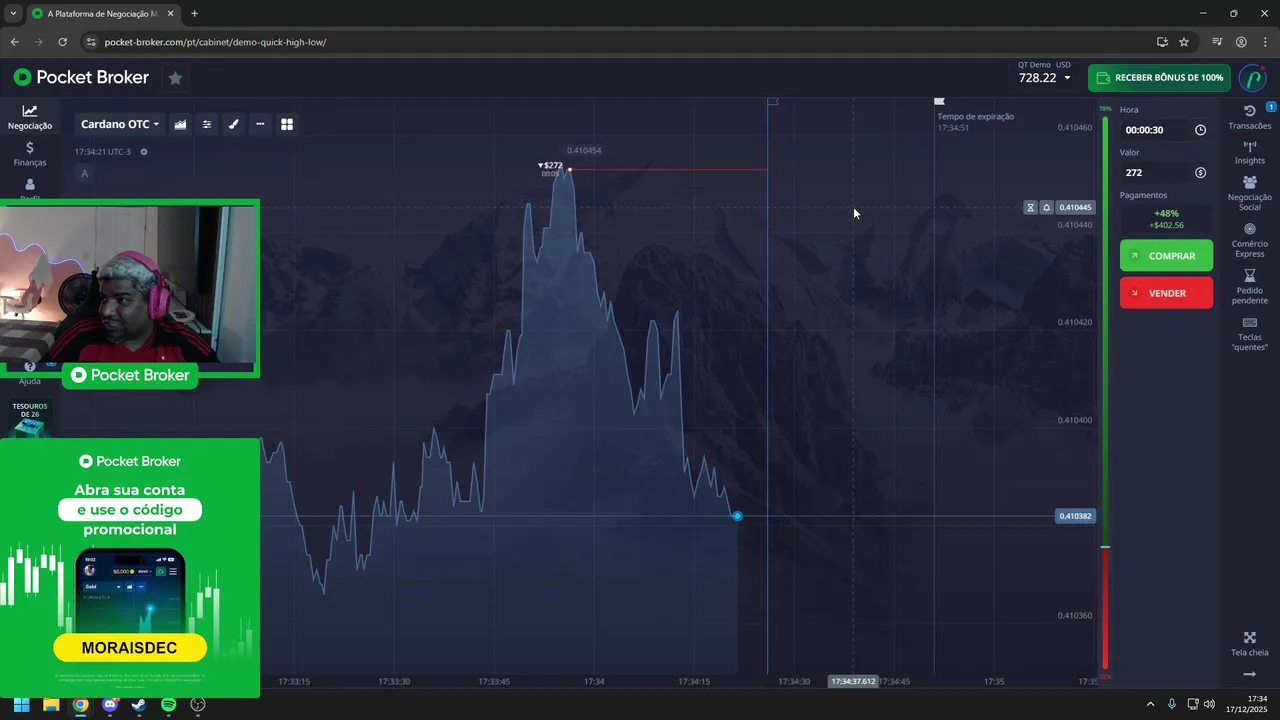Open a new browser tab
This screenshot has height=720, width=1280.
pyautogui.click(x=194, y=14)
